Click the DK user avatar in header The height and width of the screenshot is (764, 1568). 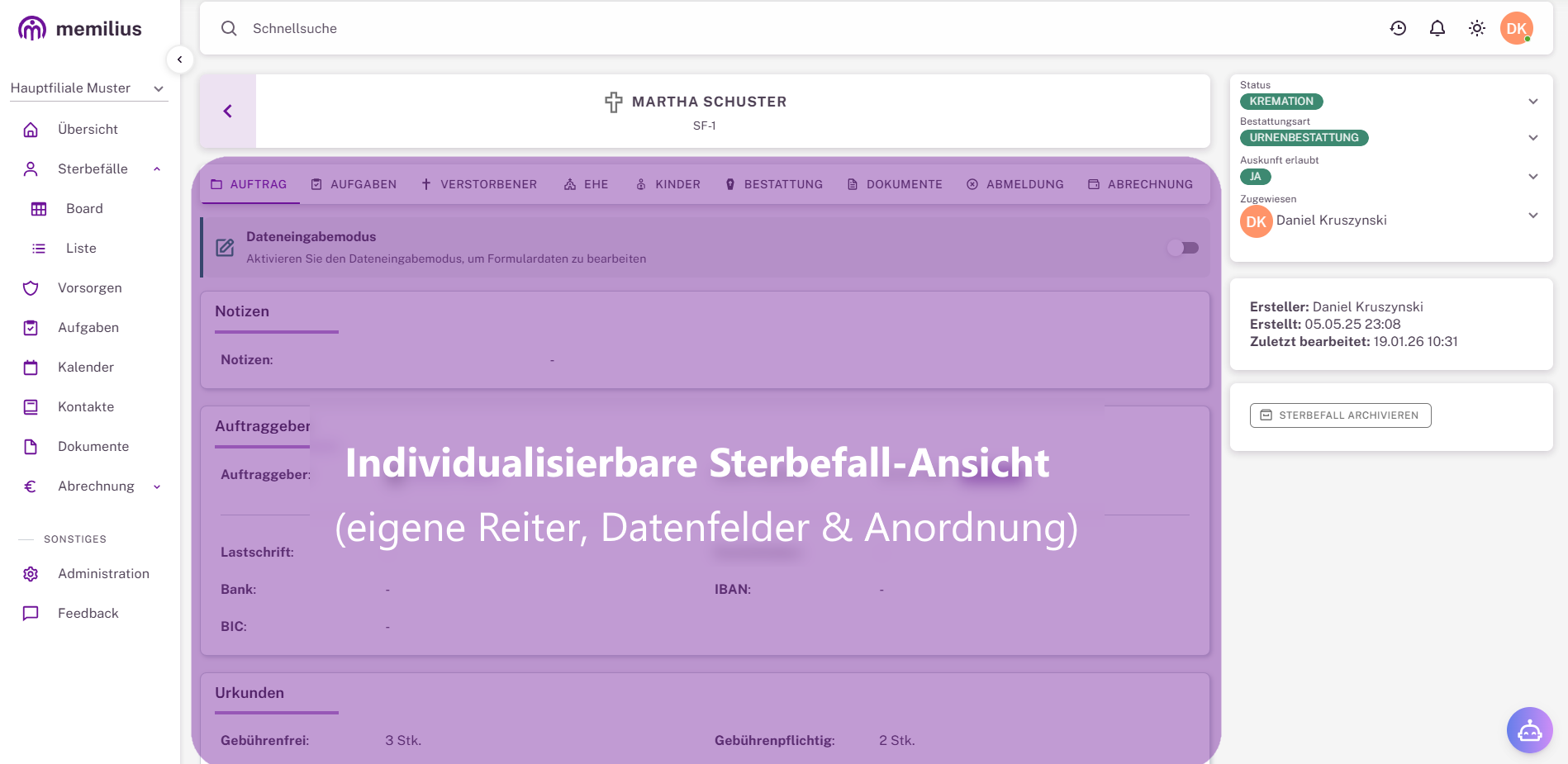click(x=1516, y=28)
